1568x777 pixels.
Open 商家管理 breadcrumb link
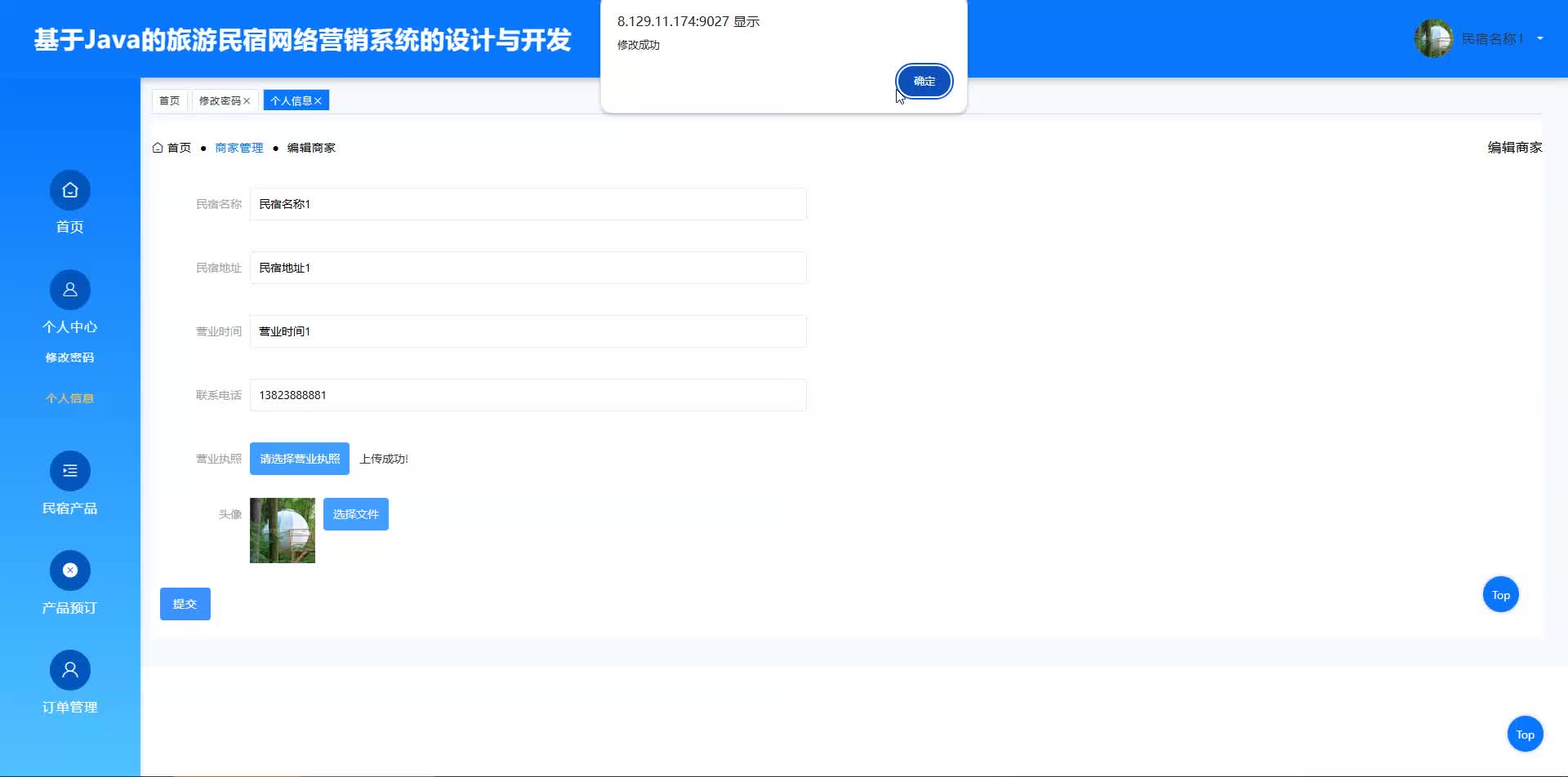click(238, 147)
